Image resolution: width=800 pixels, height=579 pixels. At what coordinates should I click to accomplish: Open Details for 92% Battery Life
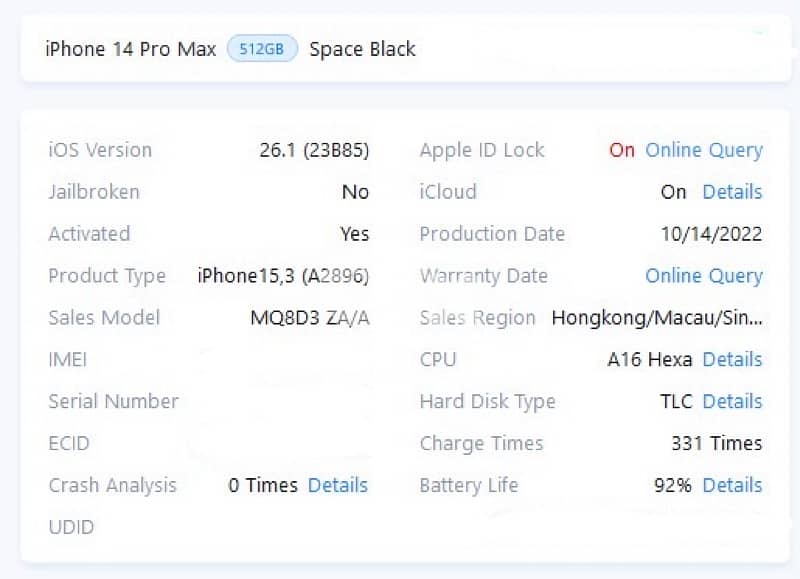(732, 485)
